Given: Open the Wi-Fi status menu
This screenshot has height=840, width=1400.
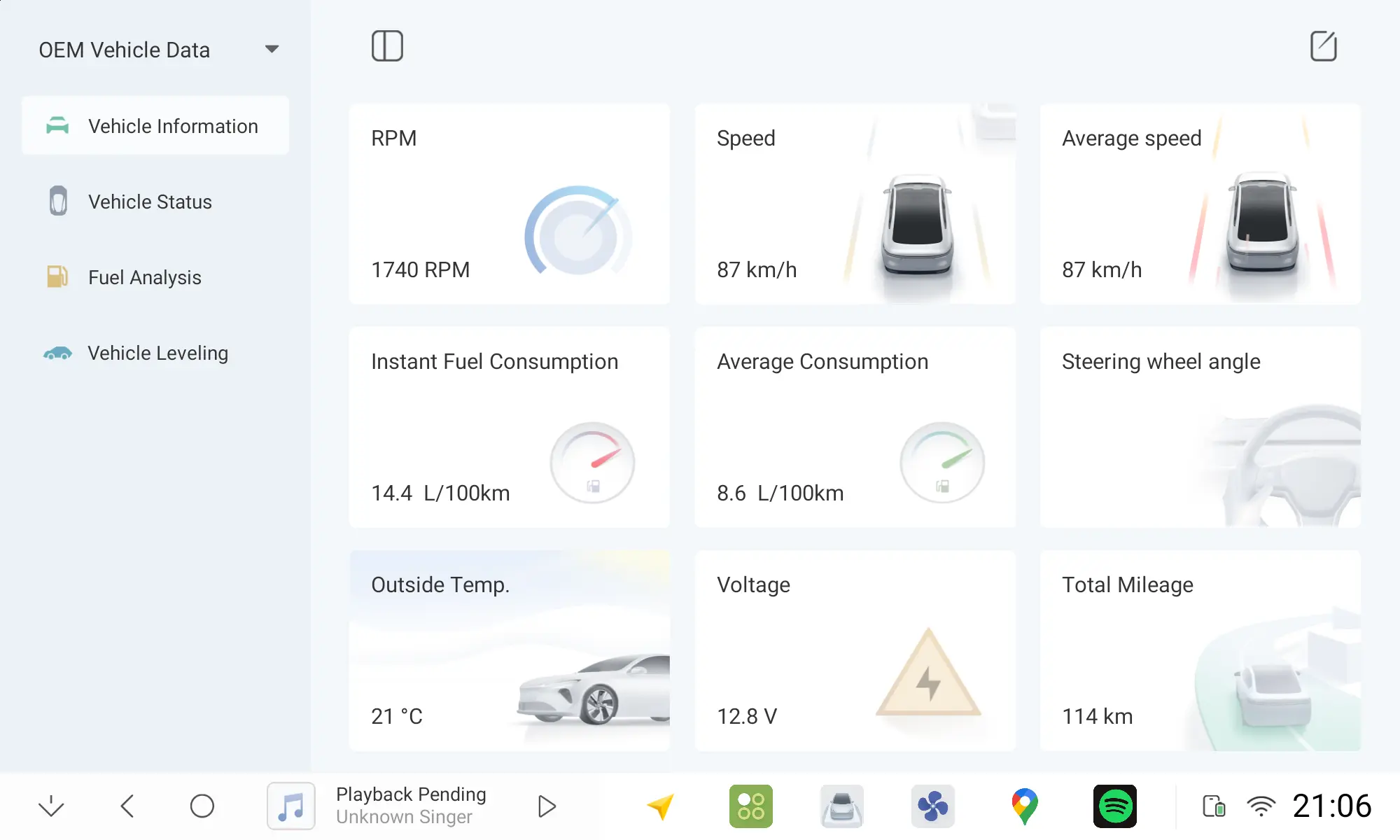Looking at the screenshot, I should click(1260, 806).
